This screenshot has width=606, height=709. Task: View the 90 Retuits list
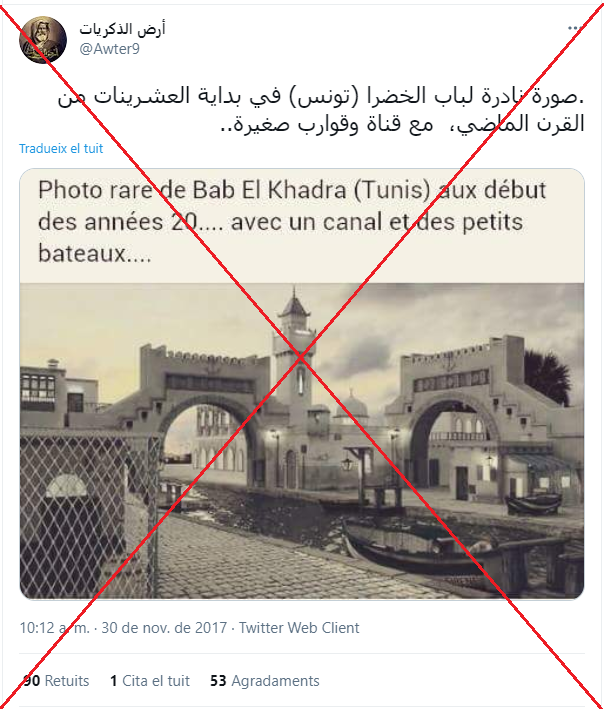point(55,681)
